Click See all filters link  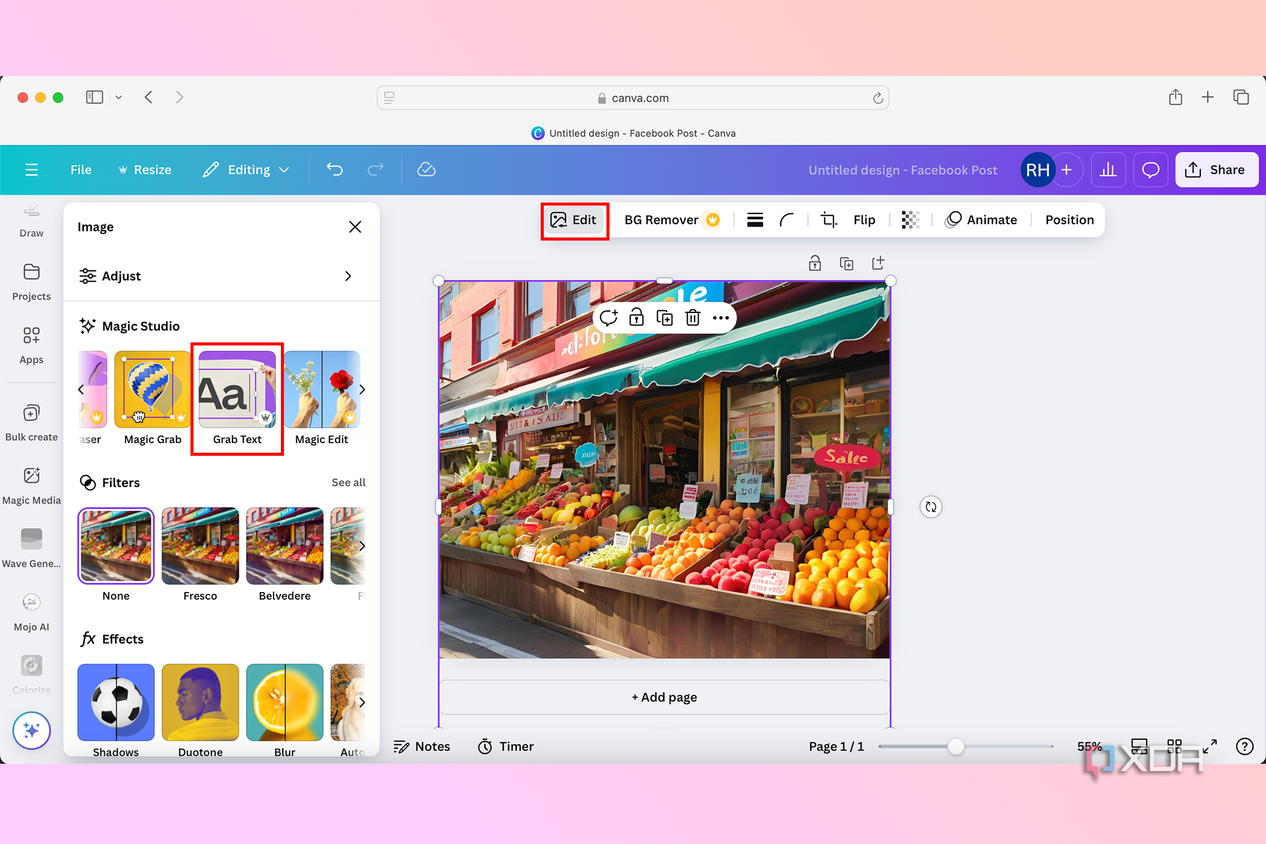[349, 483]
